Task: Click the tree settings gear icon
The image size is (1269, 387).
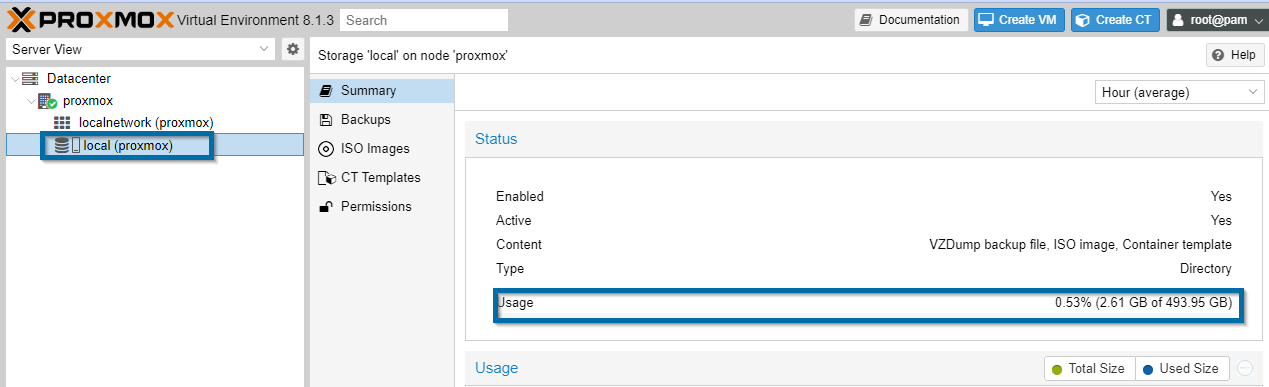Action: tap(292, 49)
